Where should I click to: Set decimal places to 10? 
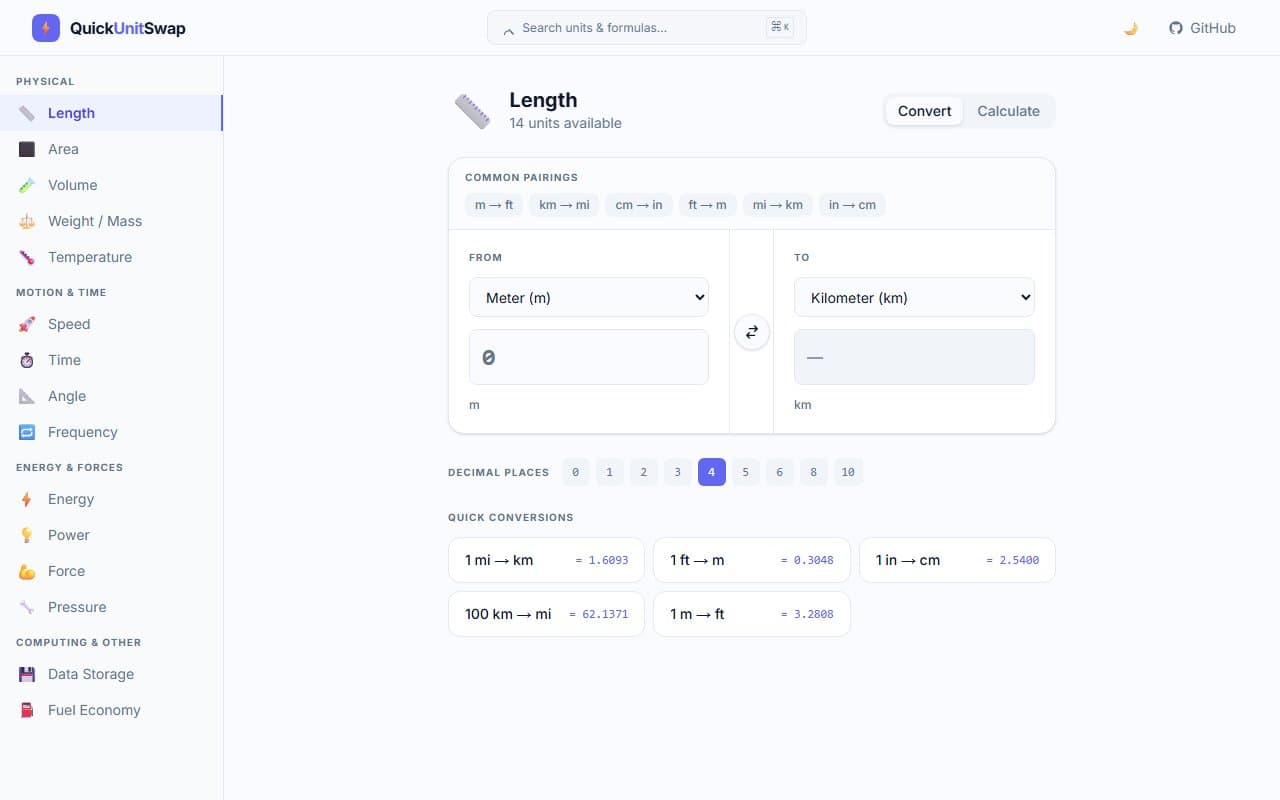[x=848, y=472]
